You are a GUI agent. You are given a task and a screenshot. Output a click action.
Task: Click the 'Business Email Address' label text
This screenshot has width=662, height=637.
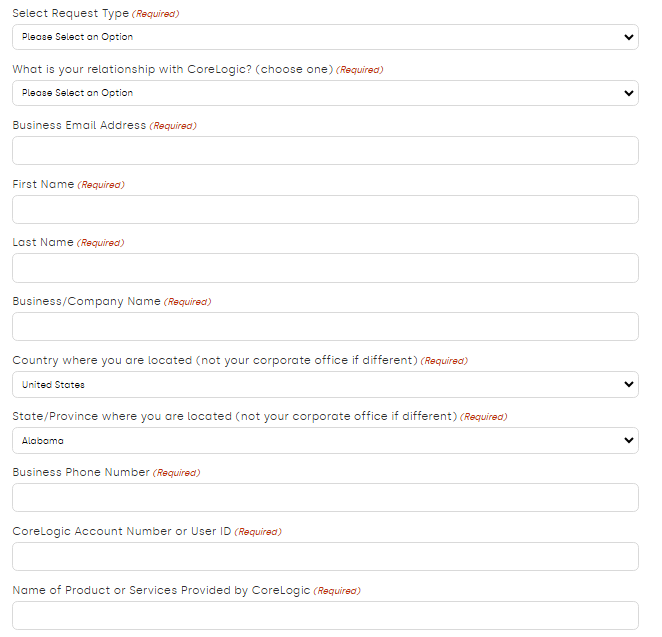pos(79,125)
